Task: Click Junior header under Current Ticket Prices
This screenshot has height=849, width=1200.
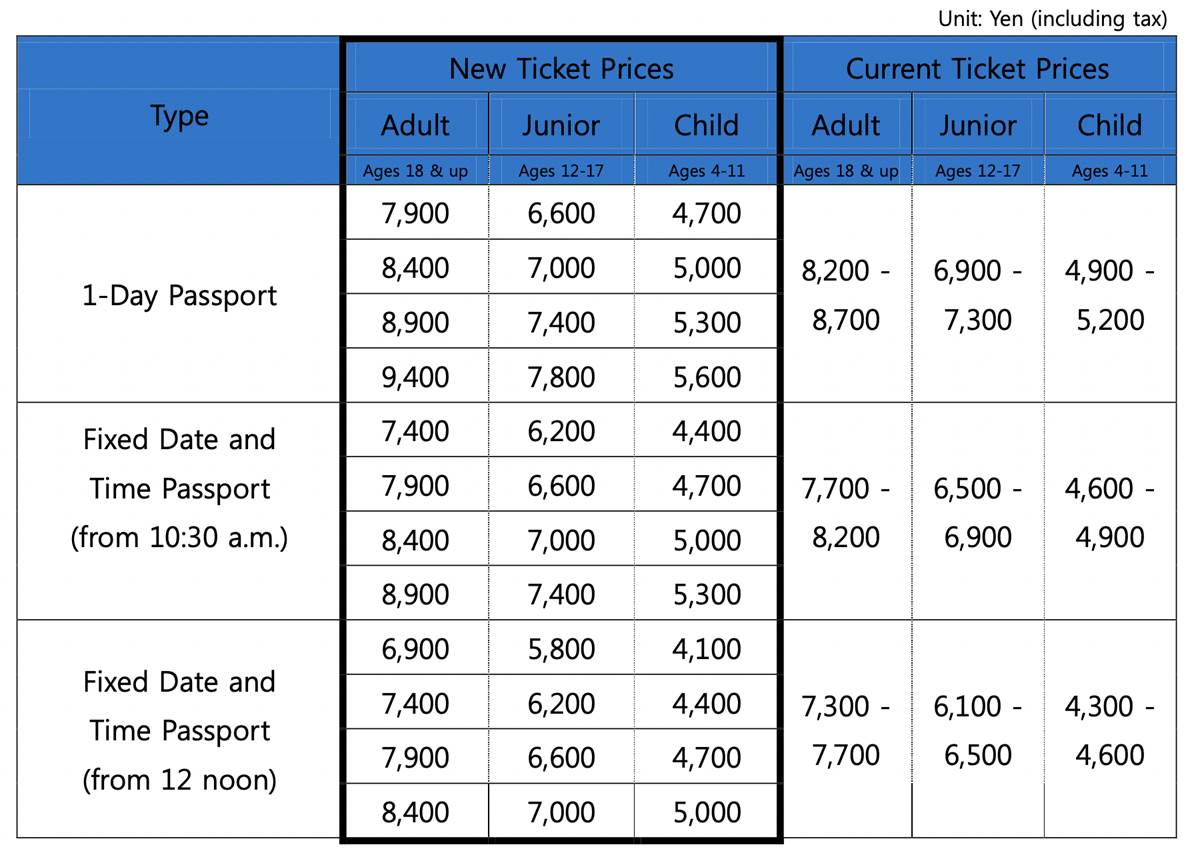Action: (977, 126)
